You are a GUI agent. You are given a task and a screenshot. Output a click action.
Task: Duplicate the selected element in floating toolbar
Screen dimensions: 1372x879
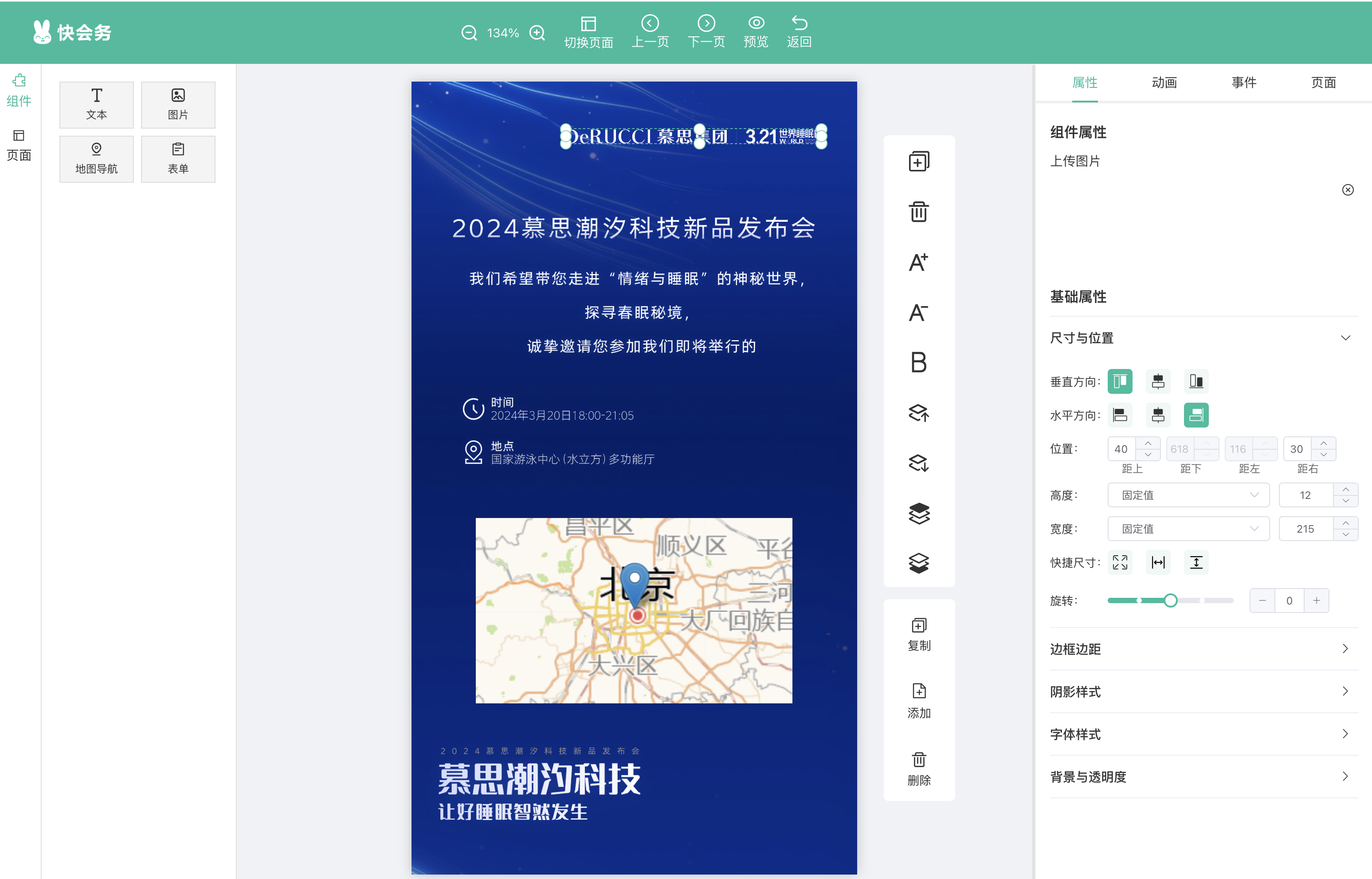[919, 161]
